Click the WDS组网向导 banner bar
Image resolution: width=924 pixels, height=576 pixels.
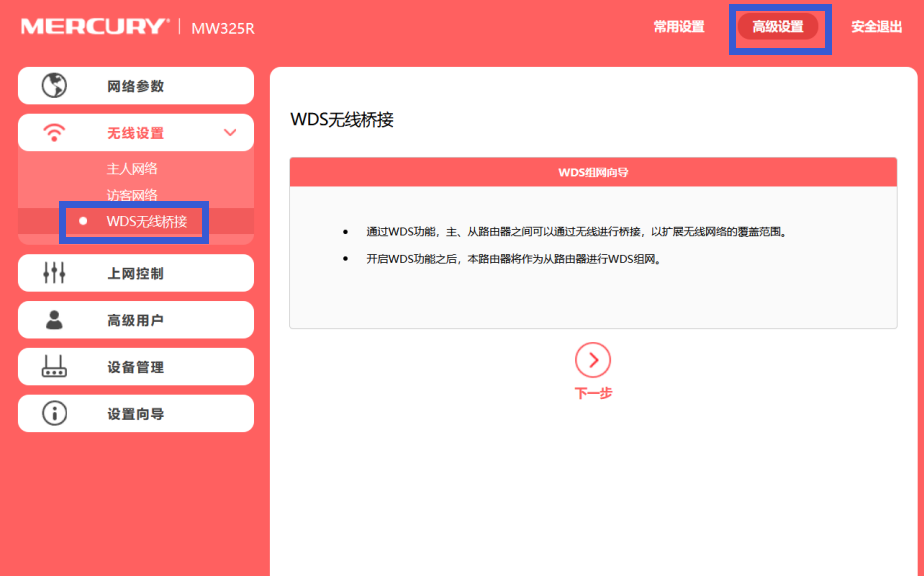[x=593, y=171]
